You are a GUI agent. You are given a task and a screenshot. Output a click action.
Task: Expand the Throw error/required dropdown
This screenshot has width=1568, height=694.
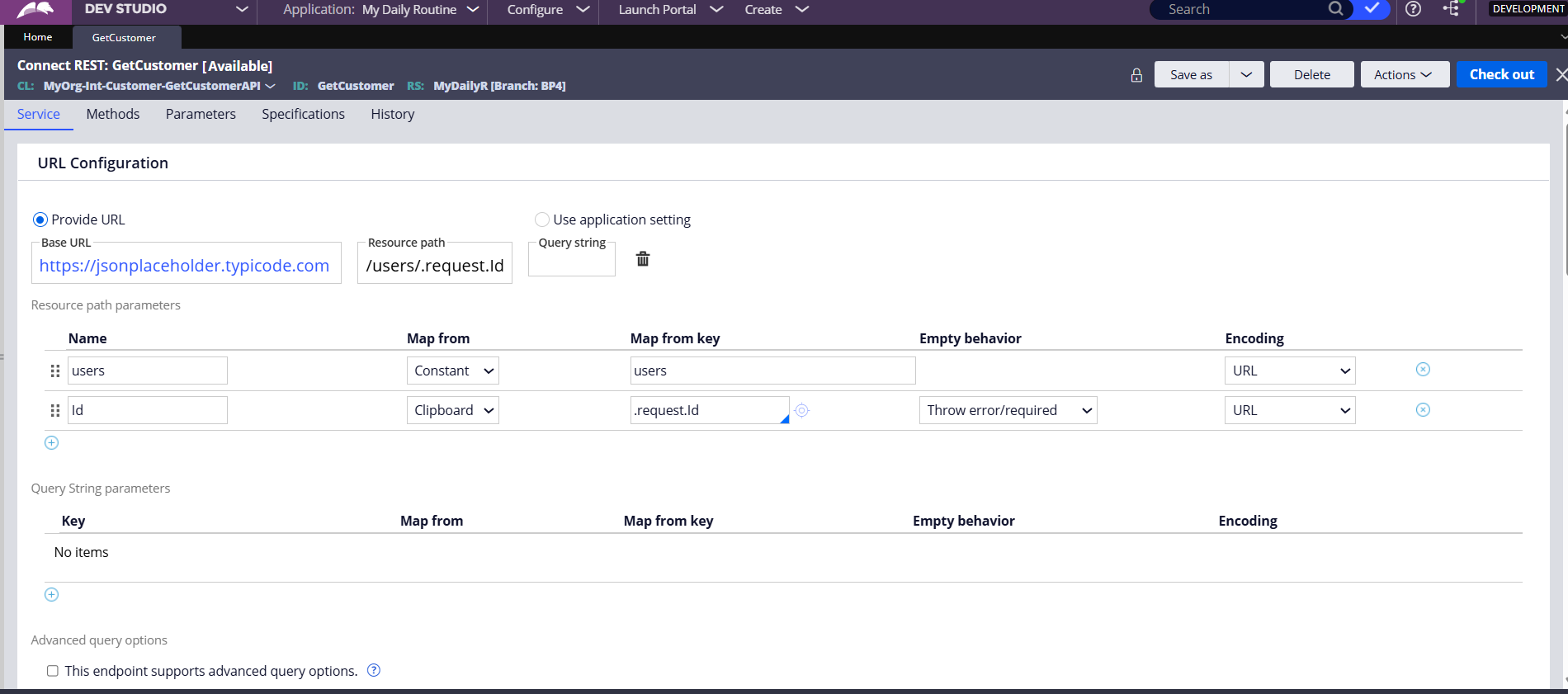click(x=1008, y=410)
